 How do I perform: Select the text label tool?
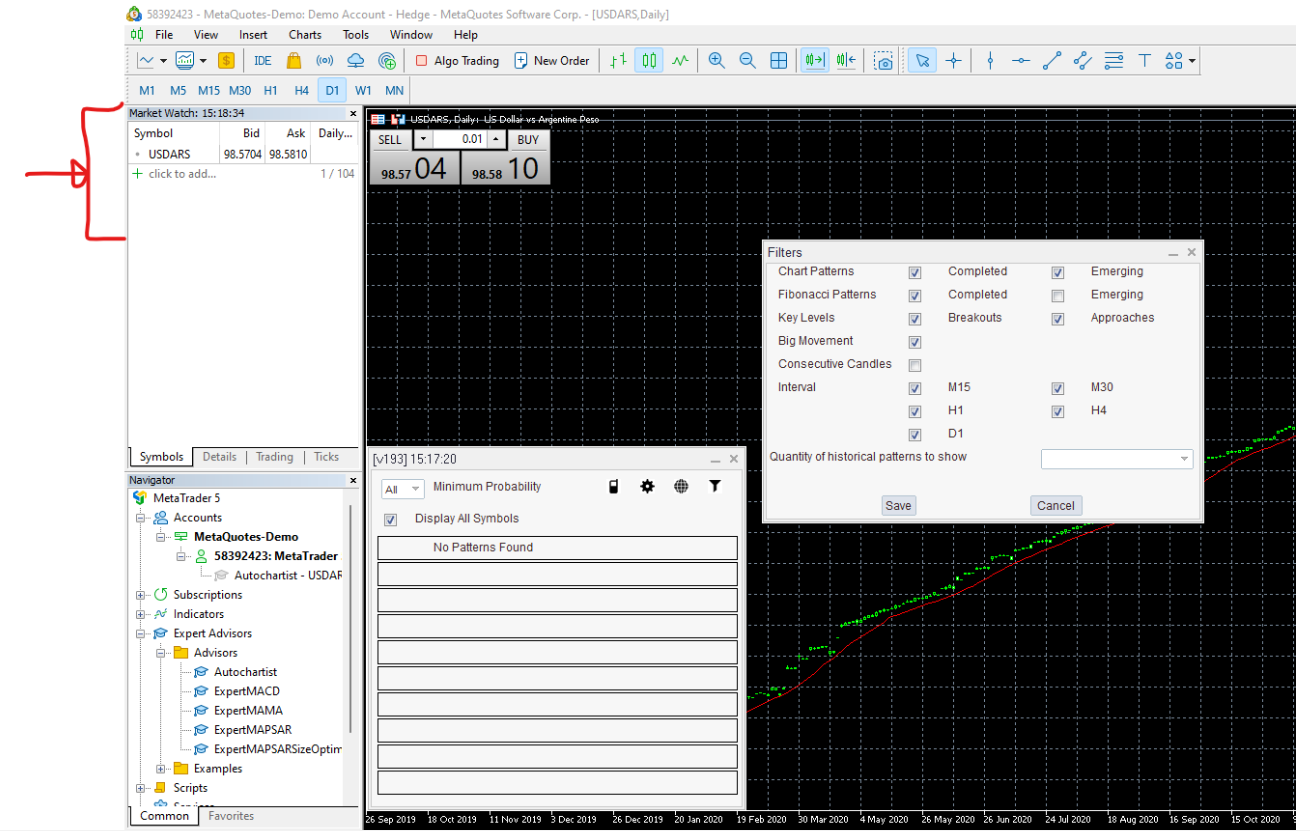point(1144,61)
